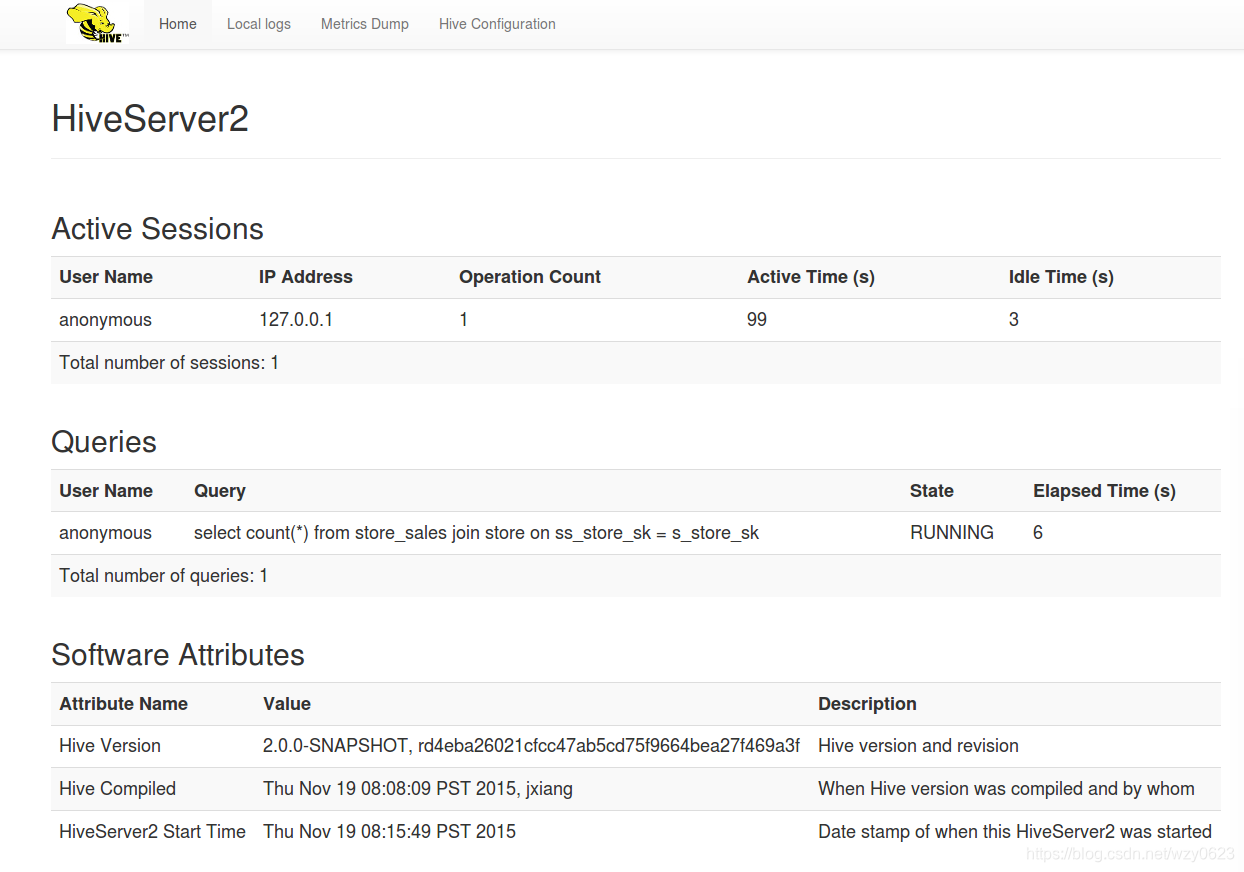This screenshot has height=872, width=1244.
Task: Click the RUNNING state cell
Action: tap(952, 533)
